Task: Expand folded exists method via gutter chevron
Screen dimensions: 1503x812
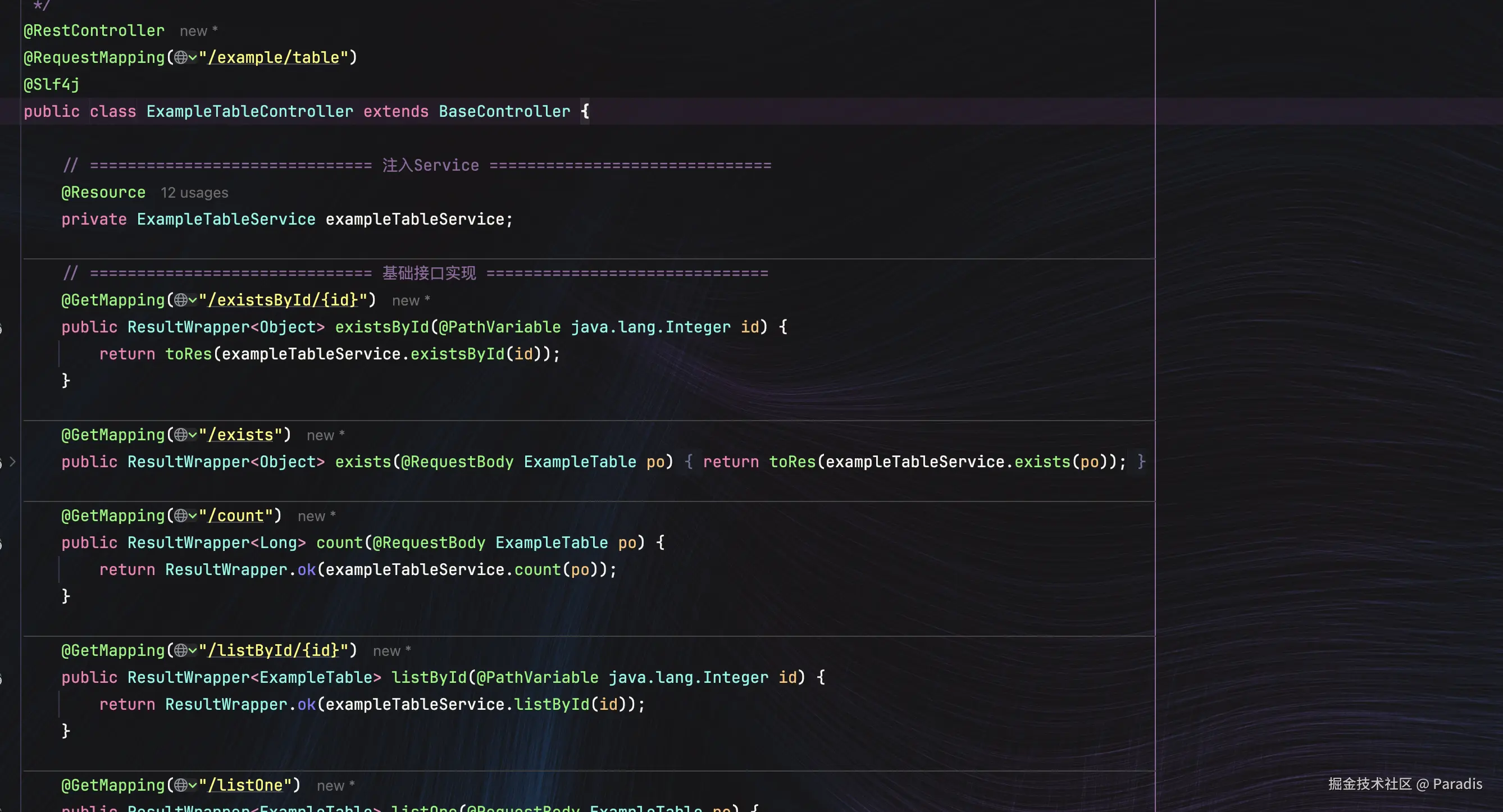Action: (13, 462)
